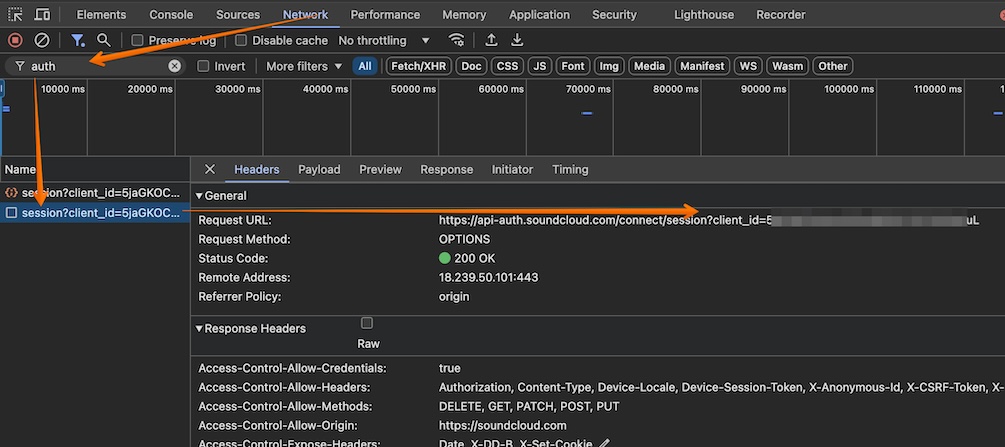
Task: Open the Payload tab
Action: pos(319,169)
